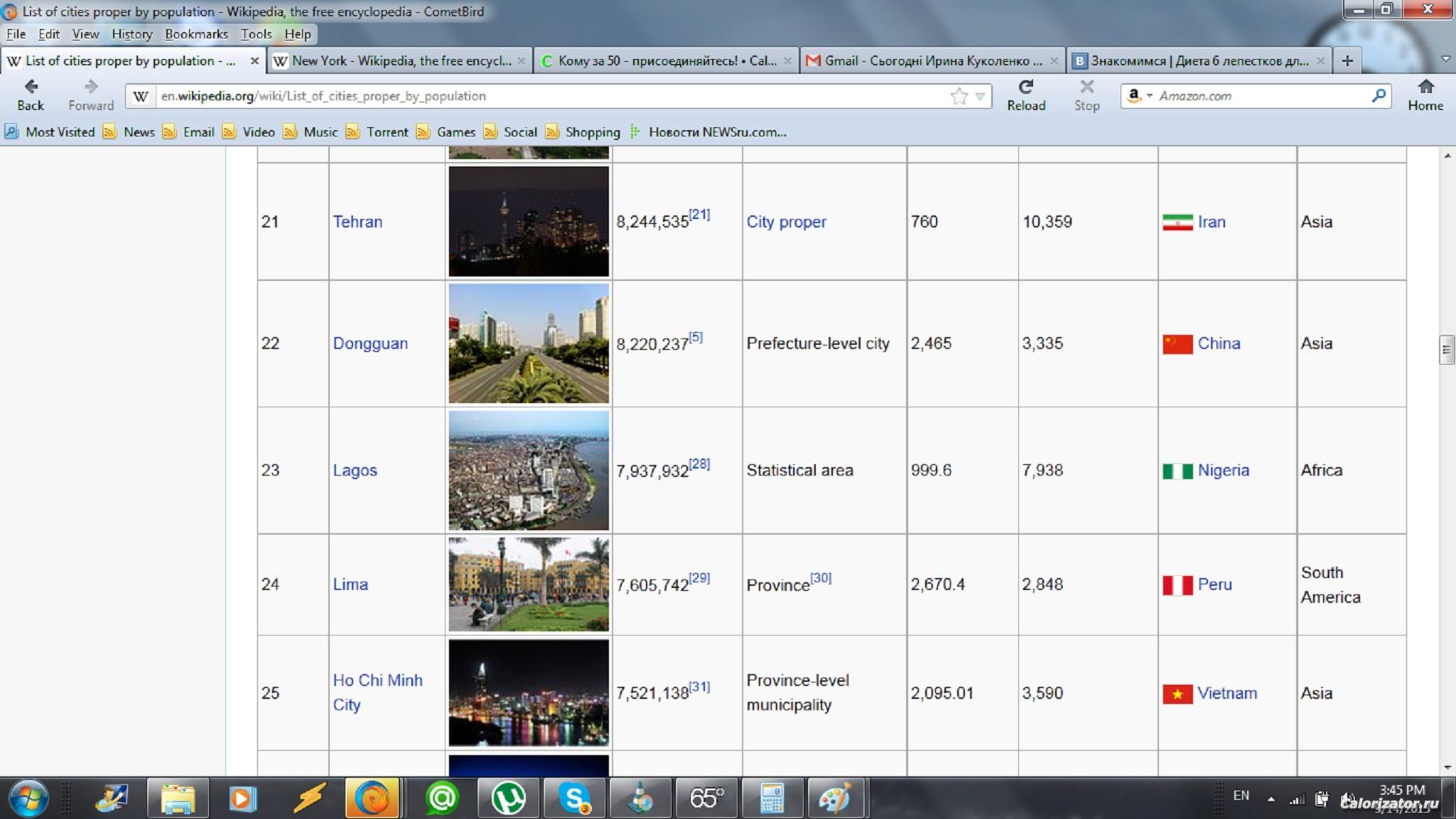The height and width of the screenshot is (819, 1456).
Task: Launch Skype from the taskbar
Action: 574,798
